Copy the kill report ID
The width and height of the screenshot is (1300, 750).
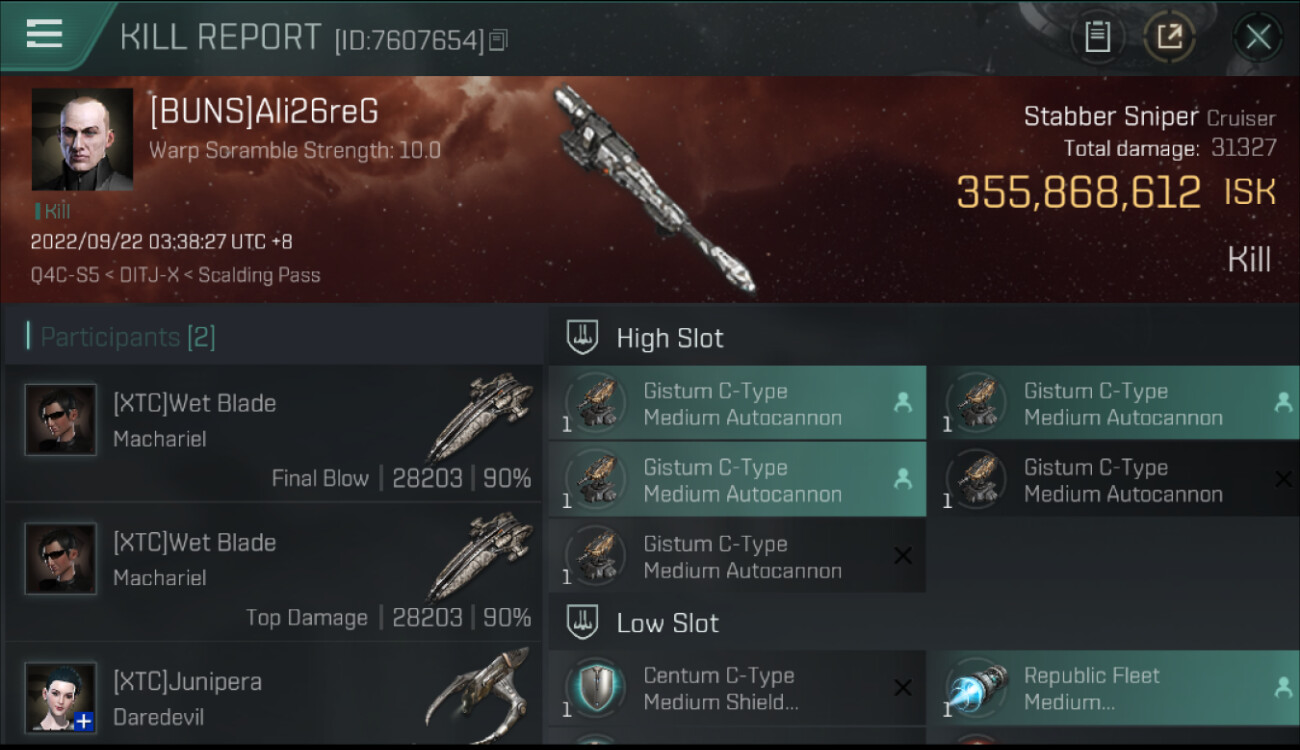point(498,40)
